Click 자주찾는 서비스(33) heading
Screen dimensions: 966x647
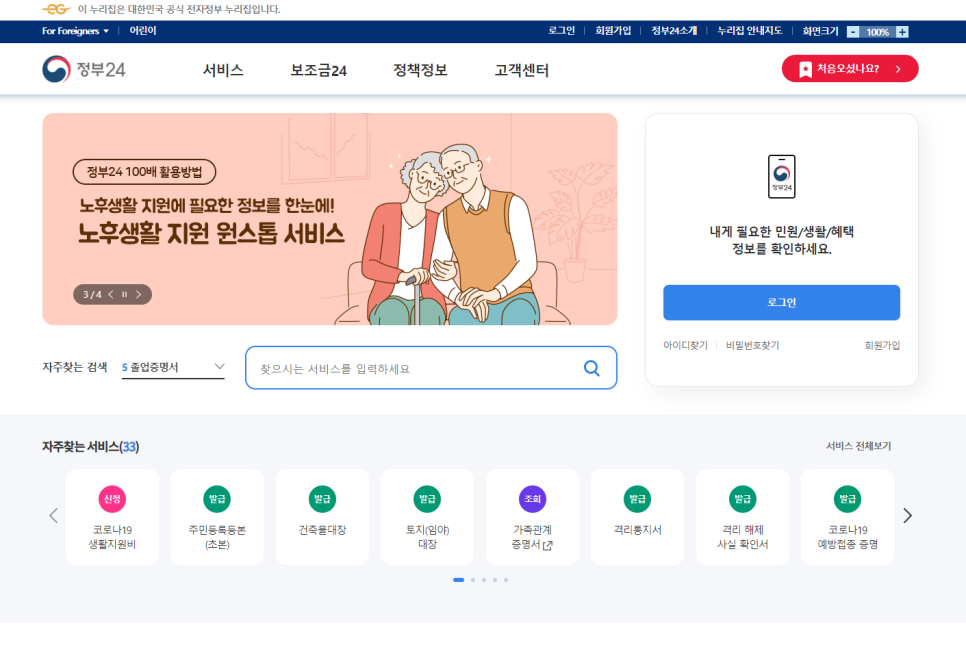coord(91,447)
